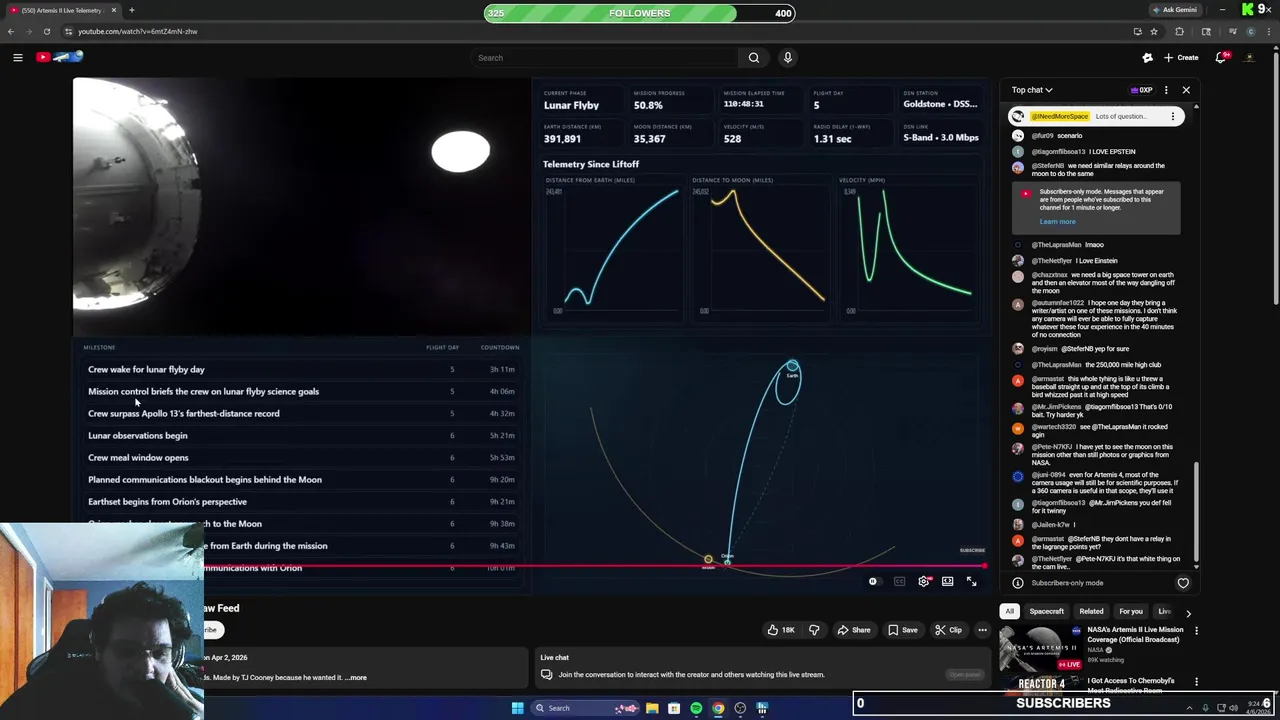Click the Open panel button for live chat
Image resolution: width=1280 pixels, height=720 pixels.
(965, 674)
